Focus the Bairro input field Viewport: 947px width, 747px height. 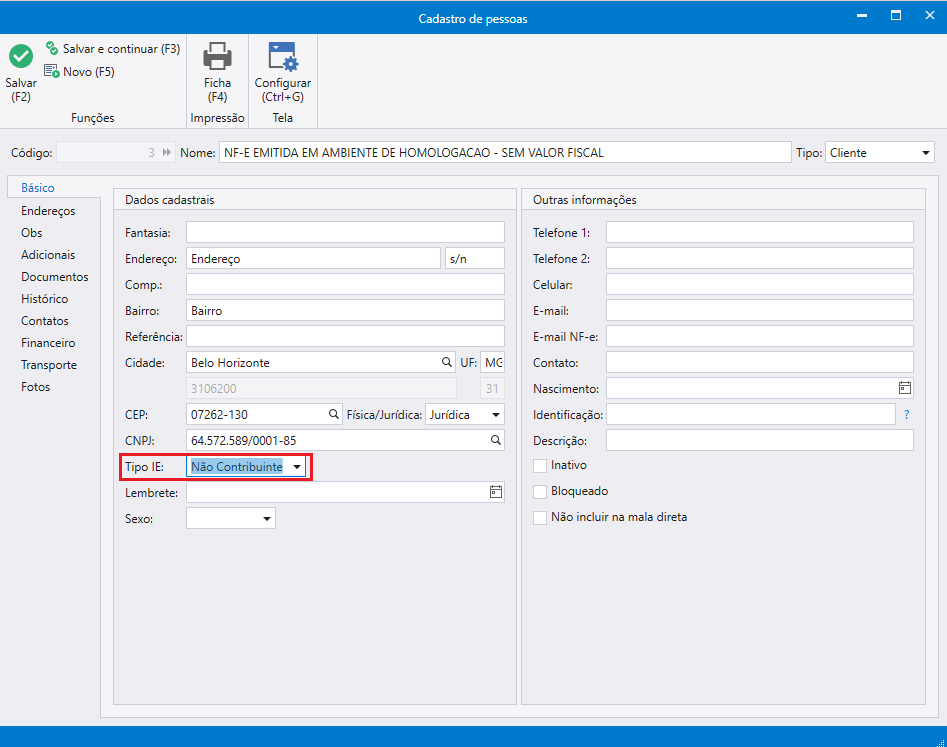(x=345, y=310)
